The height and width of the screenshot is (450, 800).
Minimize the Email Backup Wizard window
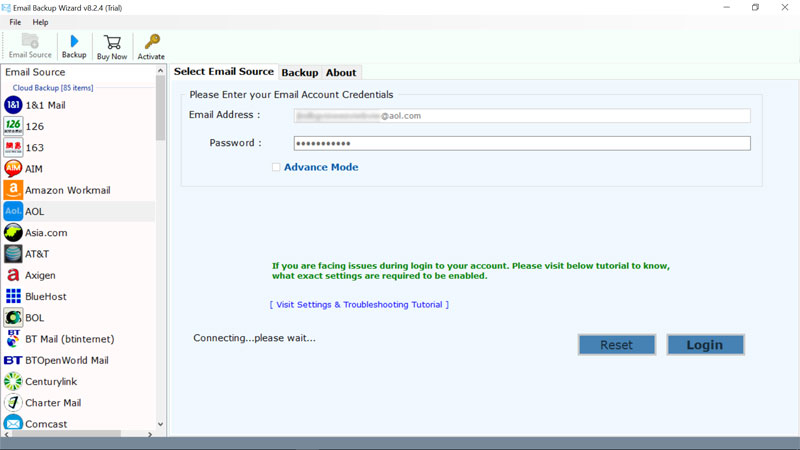[x=727, y=7]
